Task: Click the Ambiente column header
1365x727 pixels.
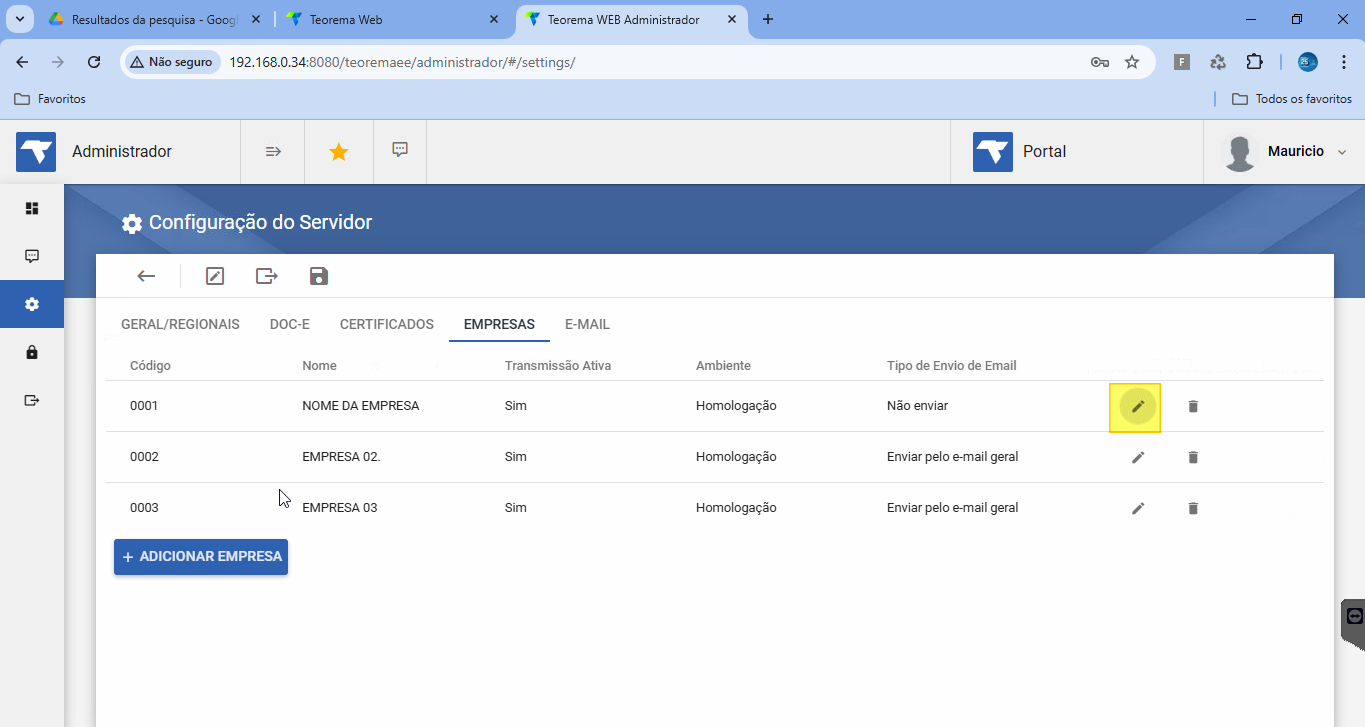Action: (723, 366)
